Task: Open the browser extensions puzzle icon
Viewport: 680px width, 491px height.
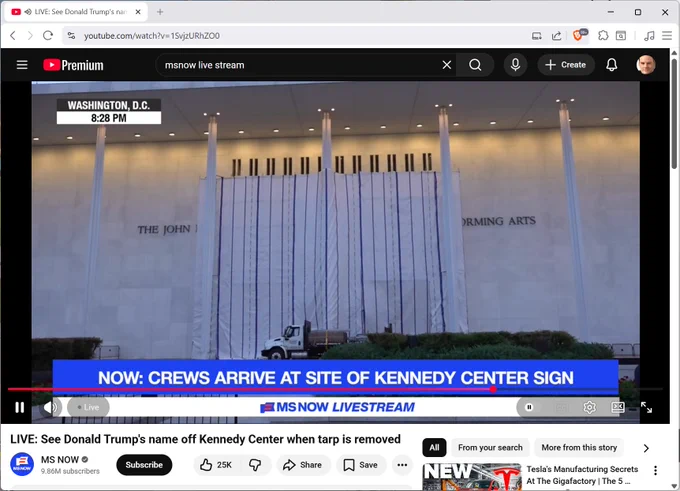Action: point(603,36)
